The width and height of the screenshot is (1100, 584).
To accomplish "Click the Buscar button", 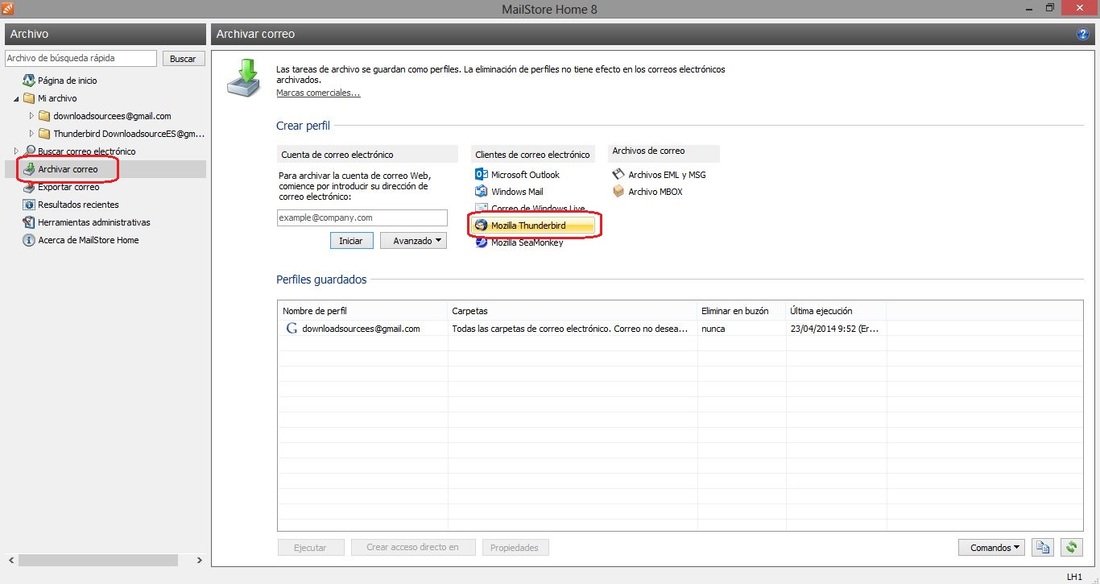I will (x=183, y=59).
